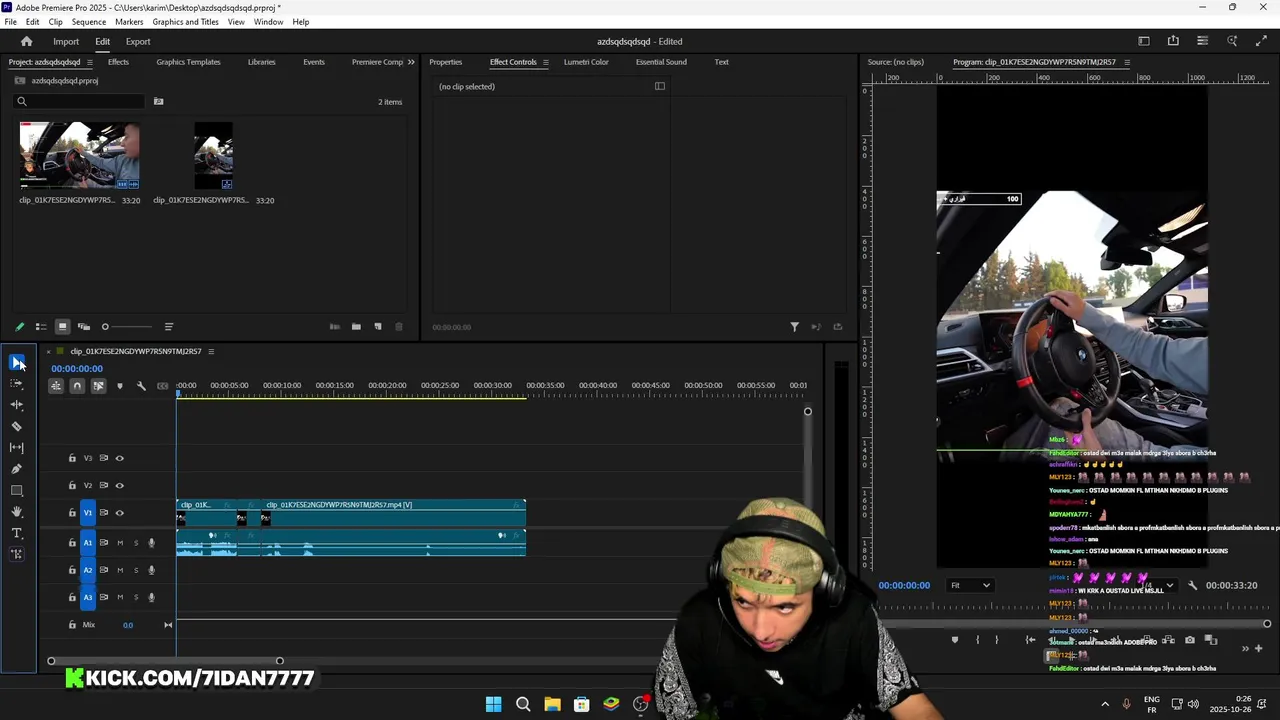This screenshot has height=720, width=1280.
Task: Click in the project search field
Action: [x=80, y=101]
